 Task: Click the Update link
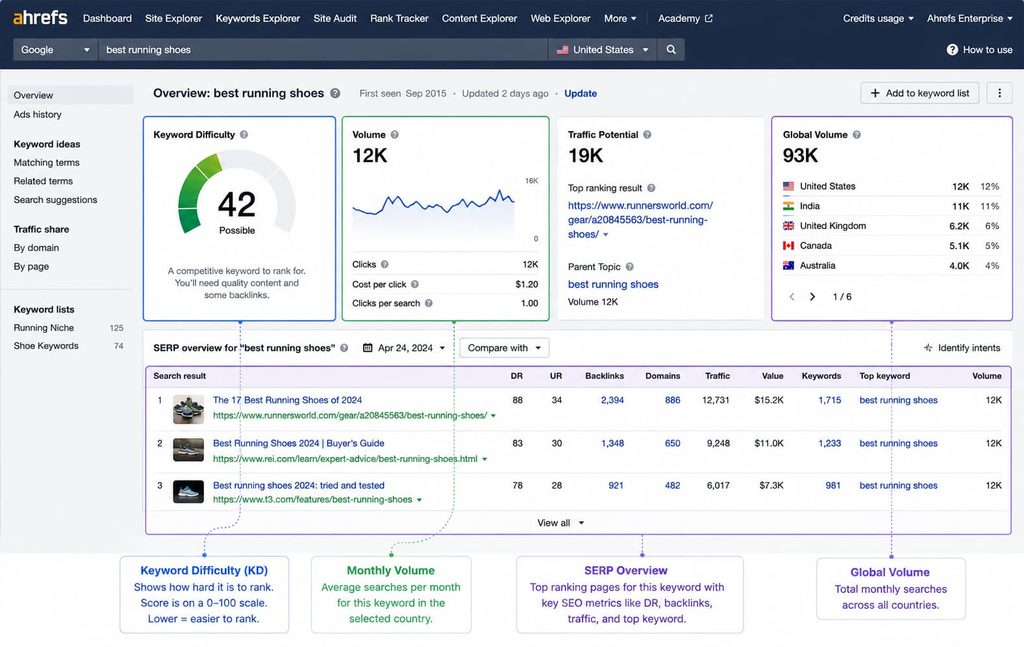581,93
